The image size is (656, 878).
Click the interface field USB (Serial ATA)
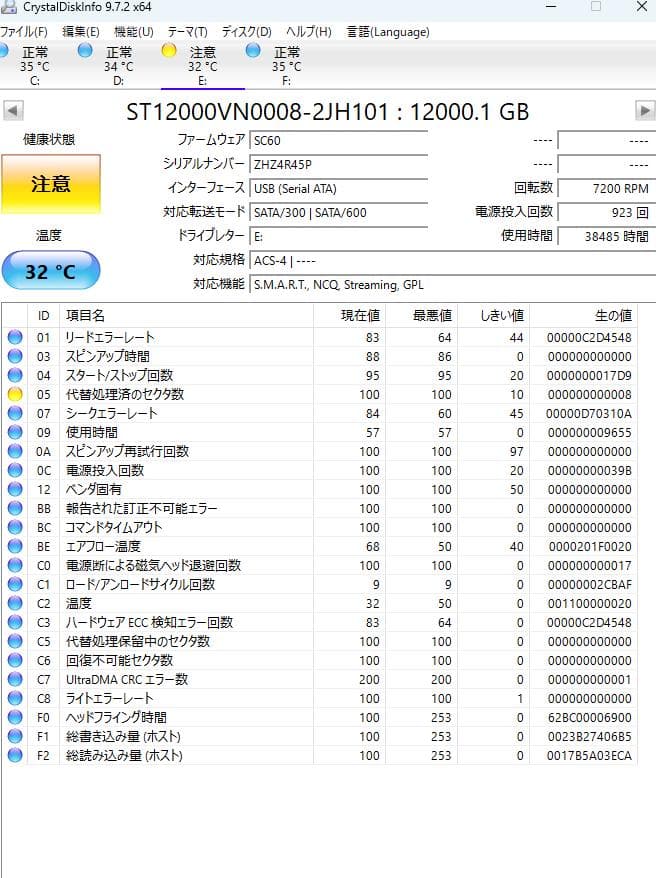pyautogui.click(x=338, y=189)
